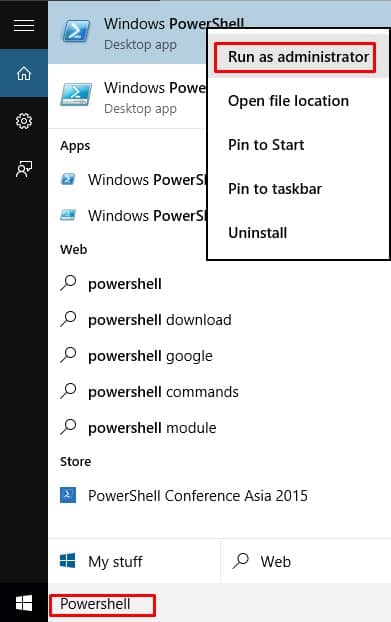
Task: Click the Powershell search input box
Action: tap(103, 605)
